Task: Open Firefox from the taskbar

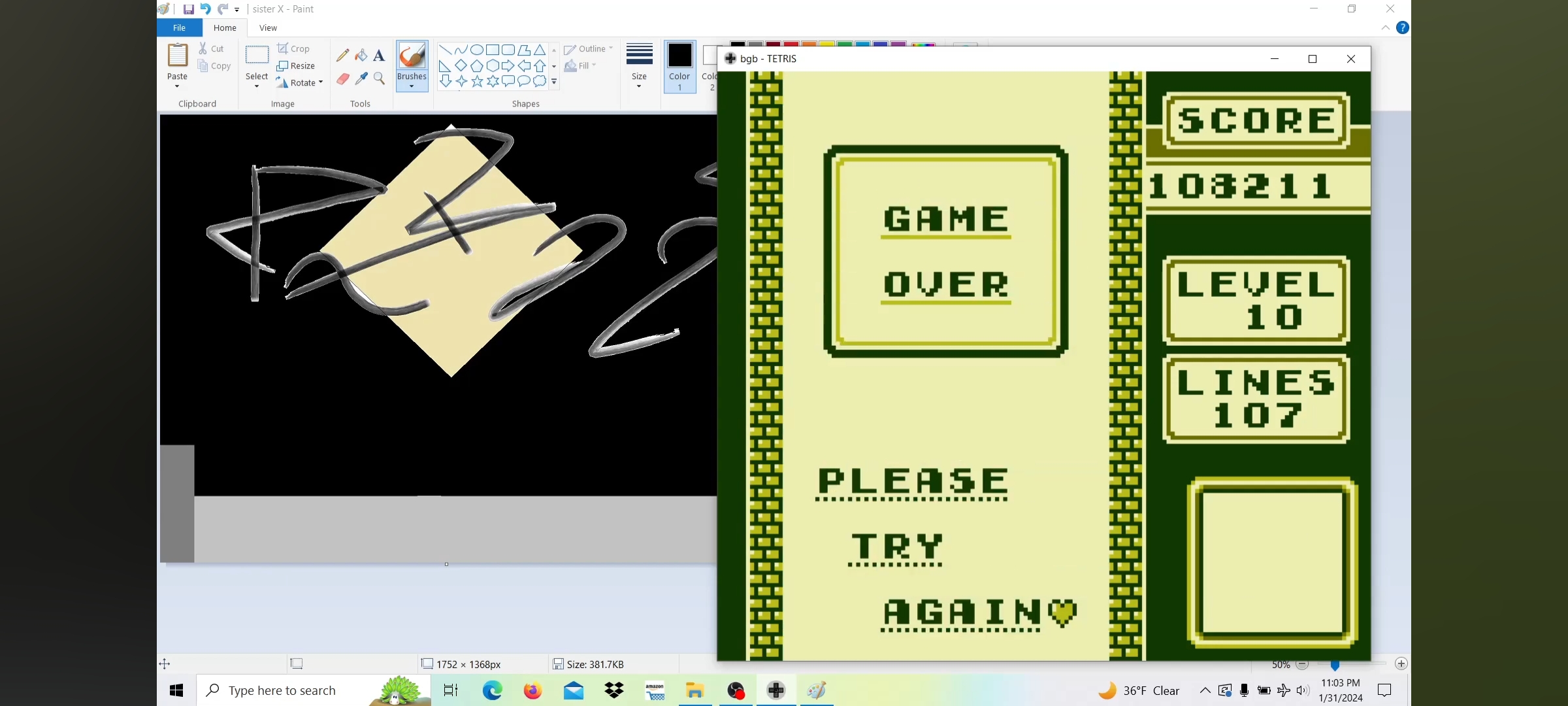Action: [532, 690]
